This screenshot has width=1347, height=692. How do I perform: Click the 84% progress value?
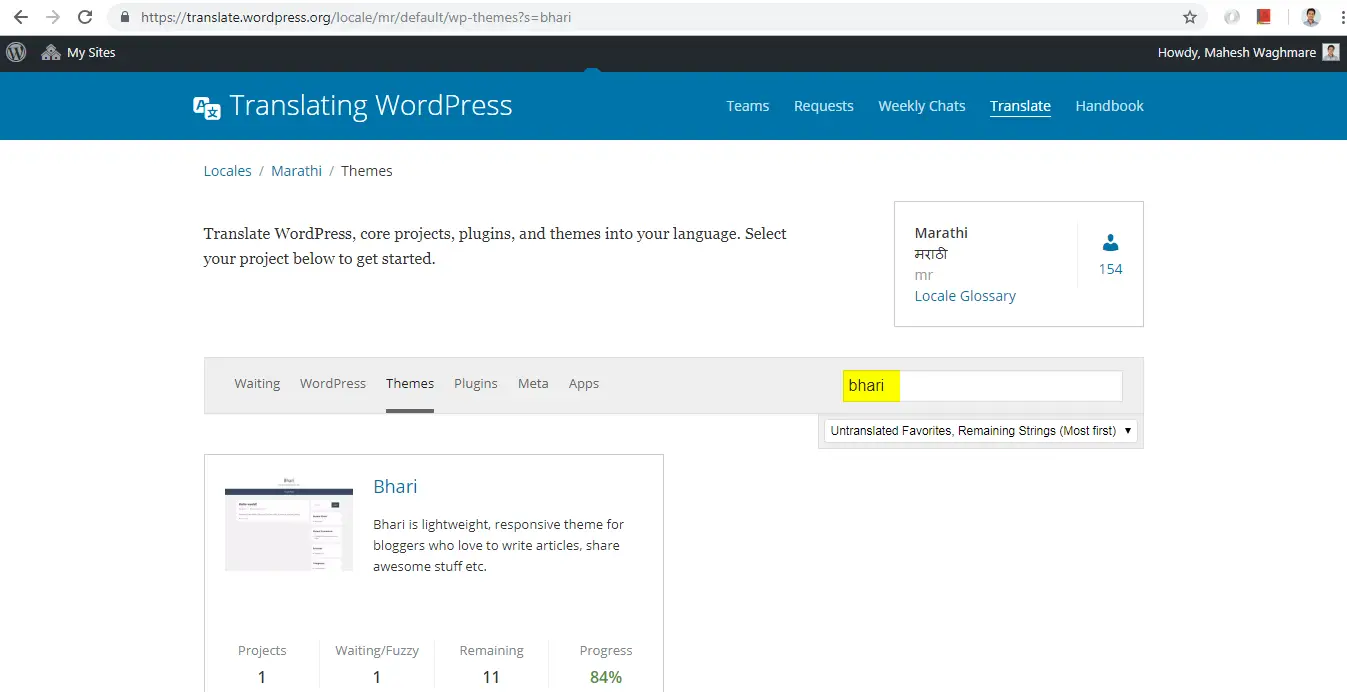[606, 677]
